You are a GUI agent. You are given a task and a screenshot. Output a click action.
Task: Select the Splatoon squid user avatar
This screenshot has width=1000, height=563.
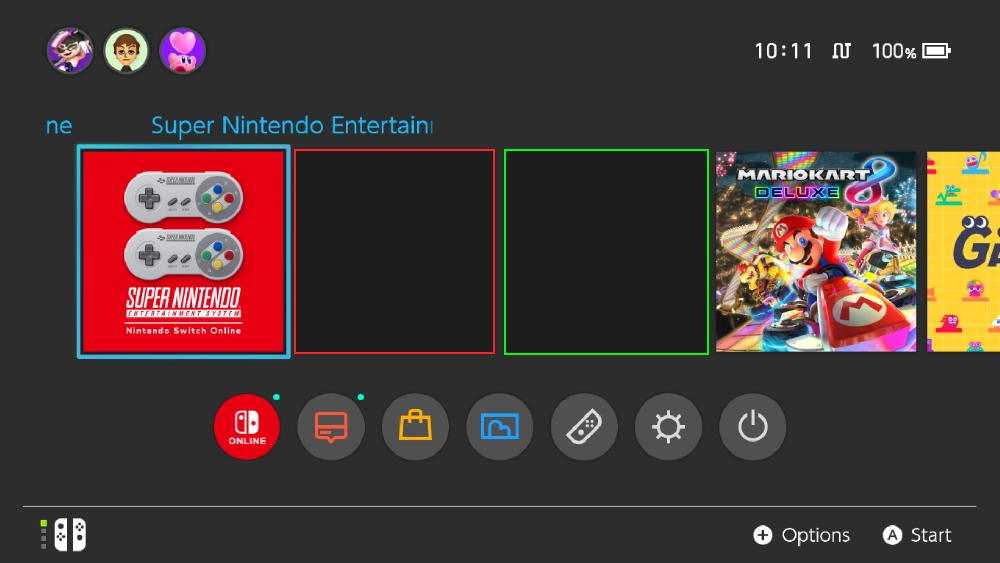click(x=70, y=50)
